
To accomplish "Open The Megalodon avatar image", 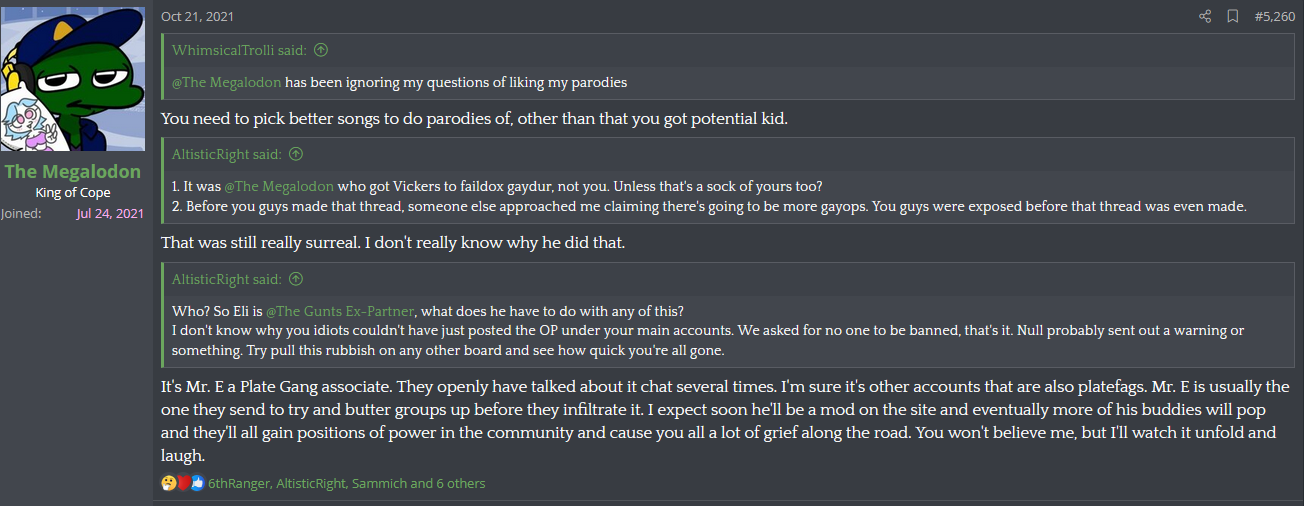I will [73, 79].
